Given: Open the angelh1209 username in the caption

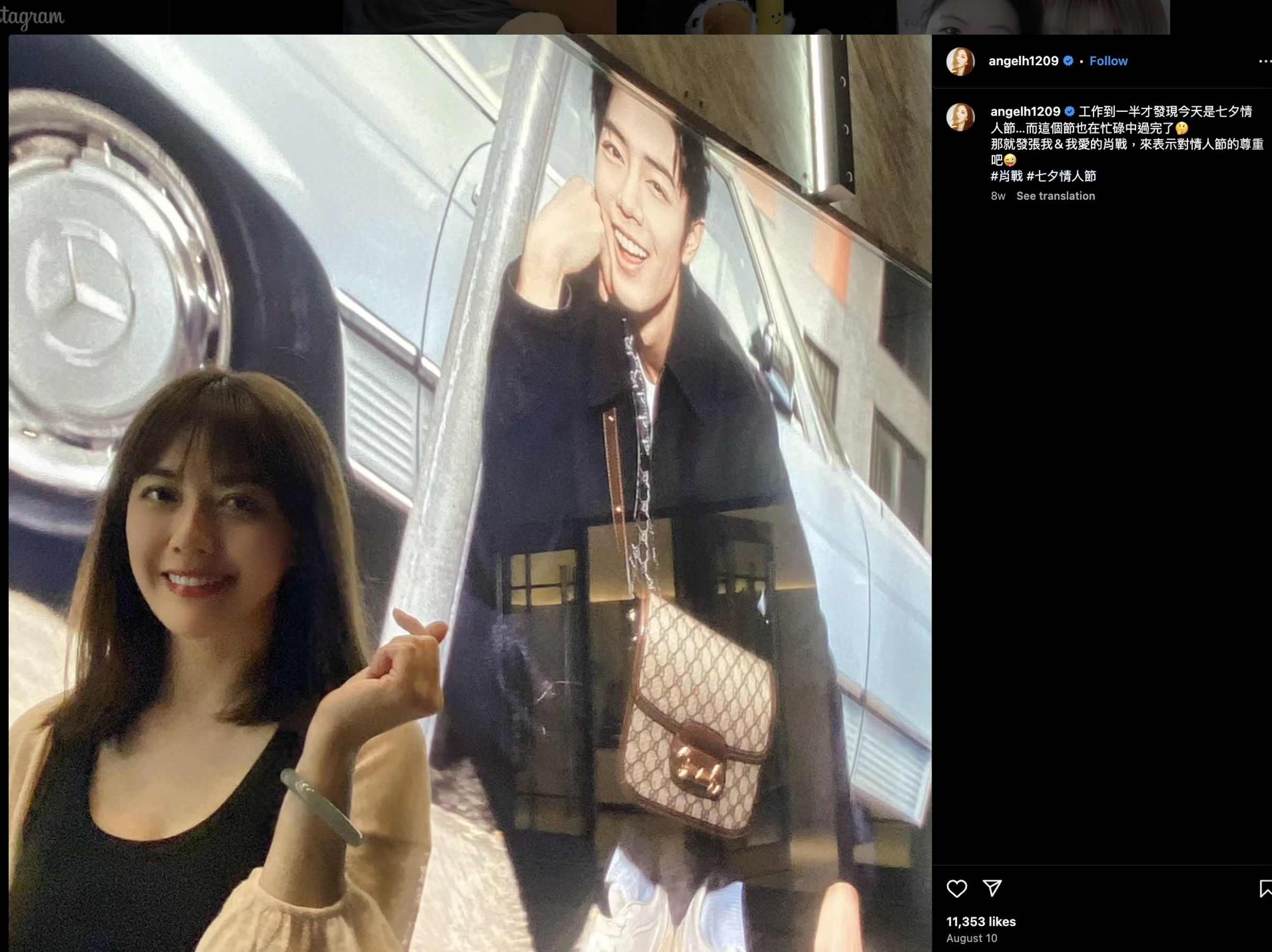Looking at the screenshot, I should point(1024,112).
